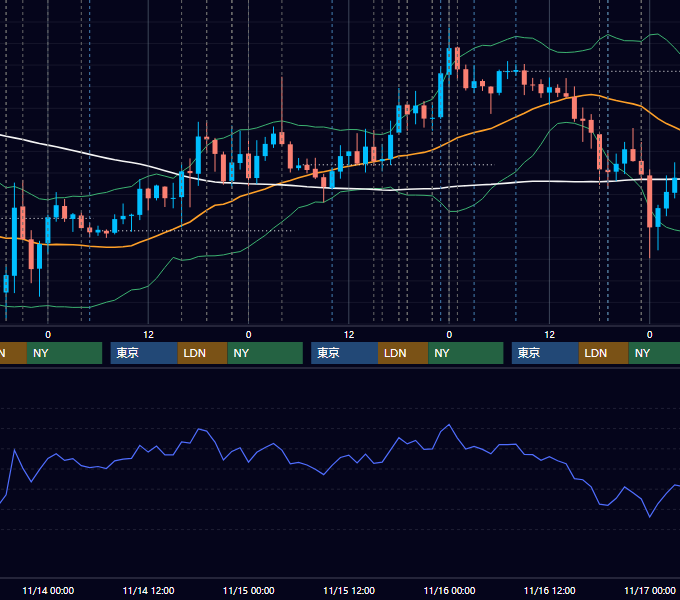Click NY session block spanning 11/17 00:00
The width and height of the screenshot is (680, 600).
click(654, 353)
